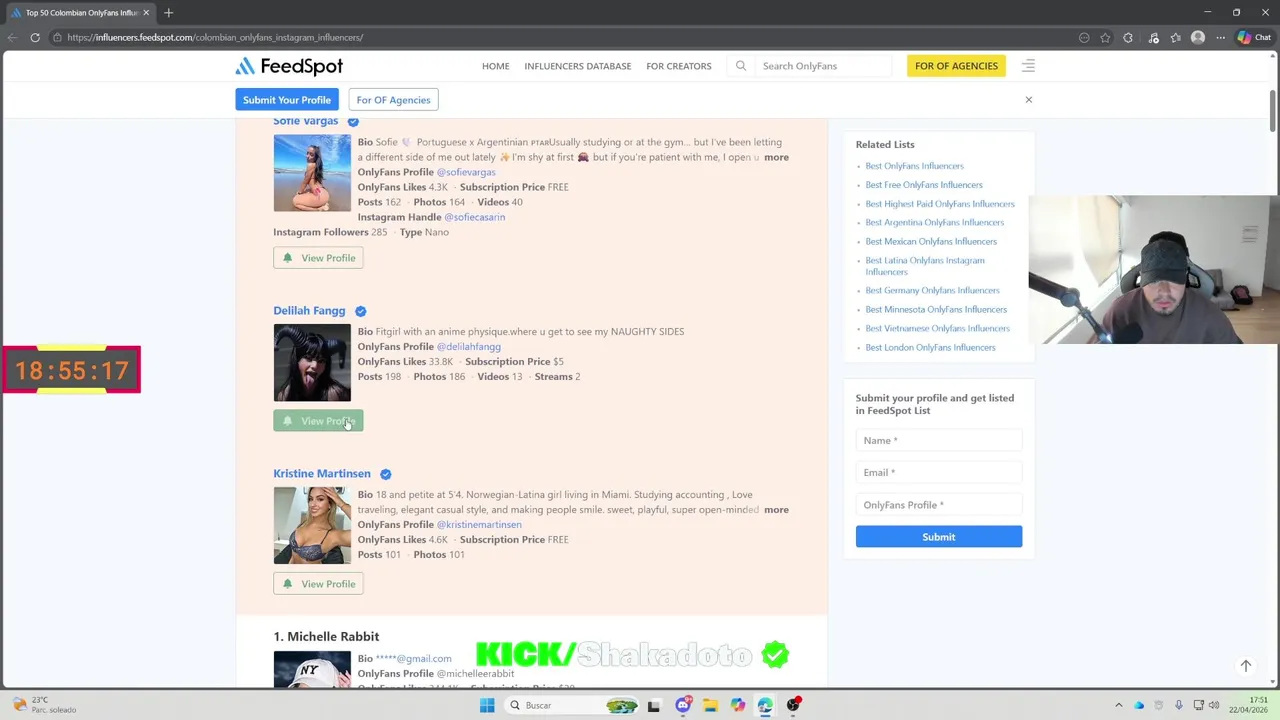The image size is (1280, 720).
Task: Open the @kristinemartinsen OnlyFans profile link
Action: click(479, 525)
